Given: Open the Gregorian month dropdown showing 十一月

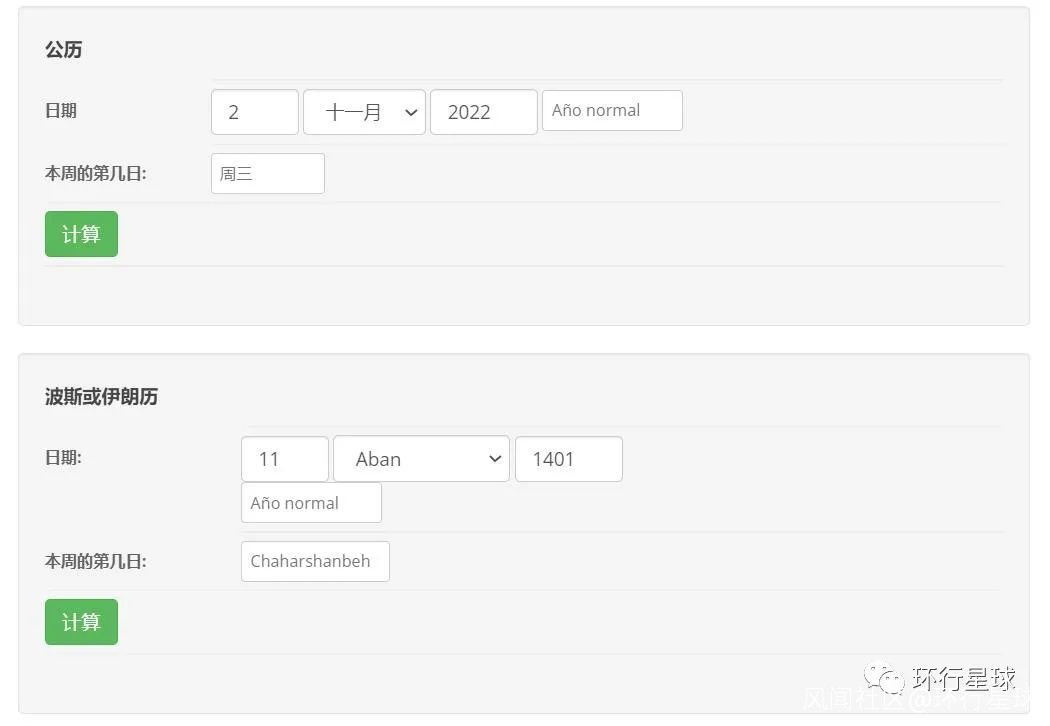Looking at the screenshot, I should tap(364, 112).
